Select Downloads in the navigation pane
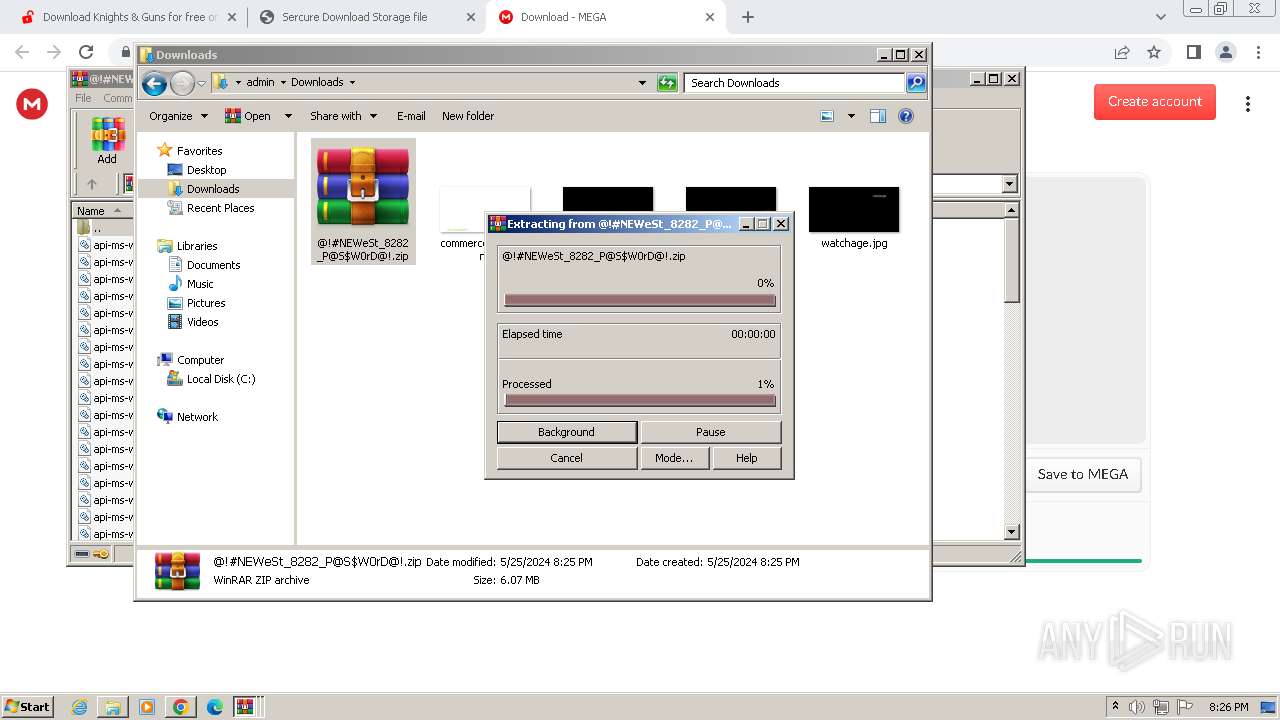The width and height of the screenshot is (1280, 720). tap(213, 189)
